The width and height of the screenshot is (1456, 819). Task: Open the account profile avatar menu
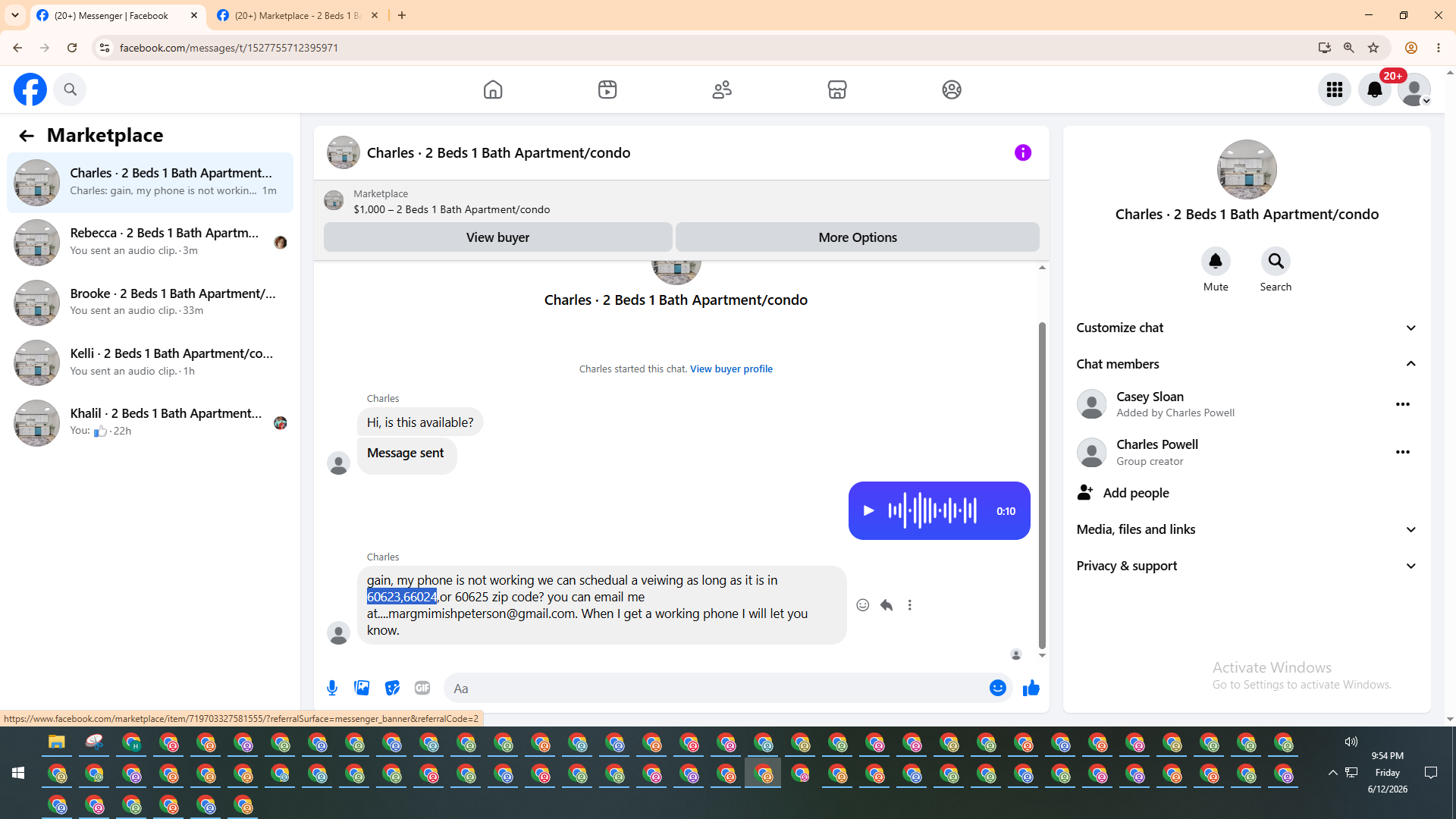(x=1414, y=89)
